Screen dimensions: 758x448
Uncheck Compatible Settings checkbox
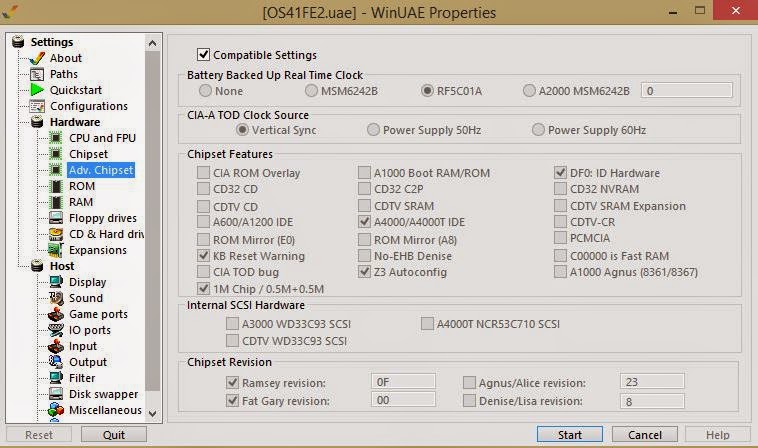(204, 55)
